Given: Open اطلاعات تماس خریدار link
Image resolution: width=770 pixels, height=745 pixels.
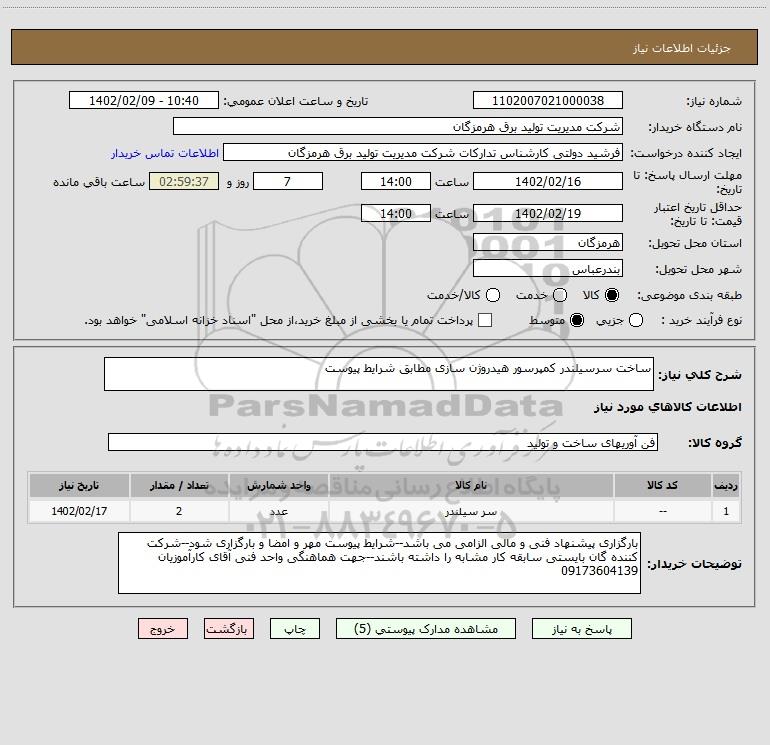Looking at the screenshot, I should (x=165, y=153).
